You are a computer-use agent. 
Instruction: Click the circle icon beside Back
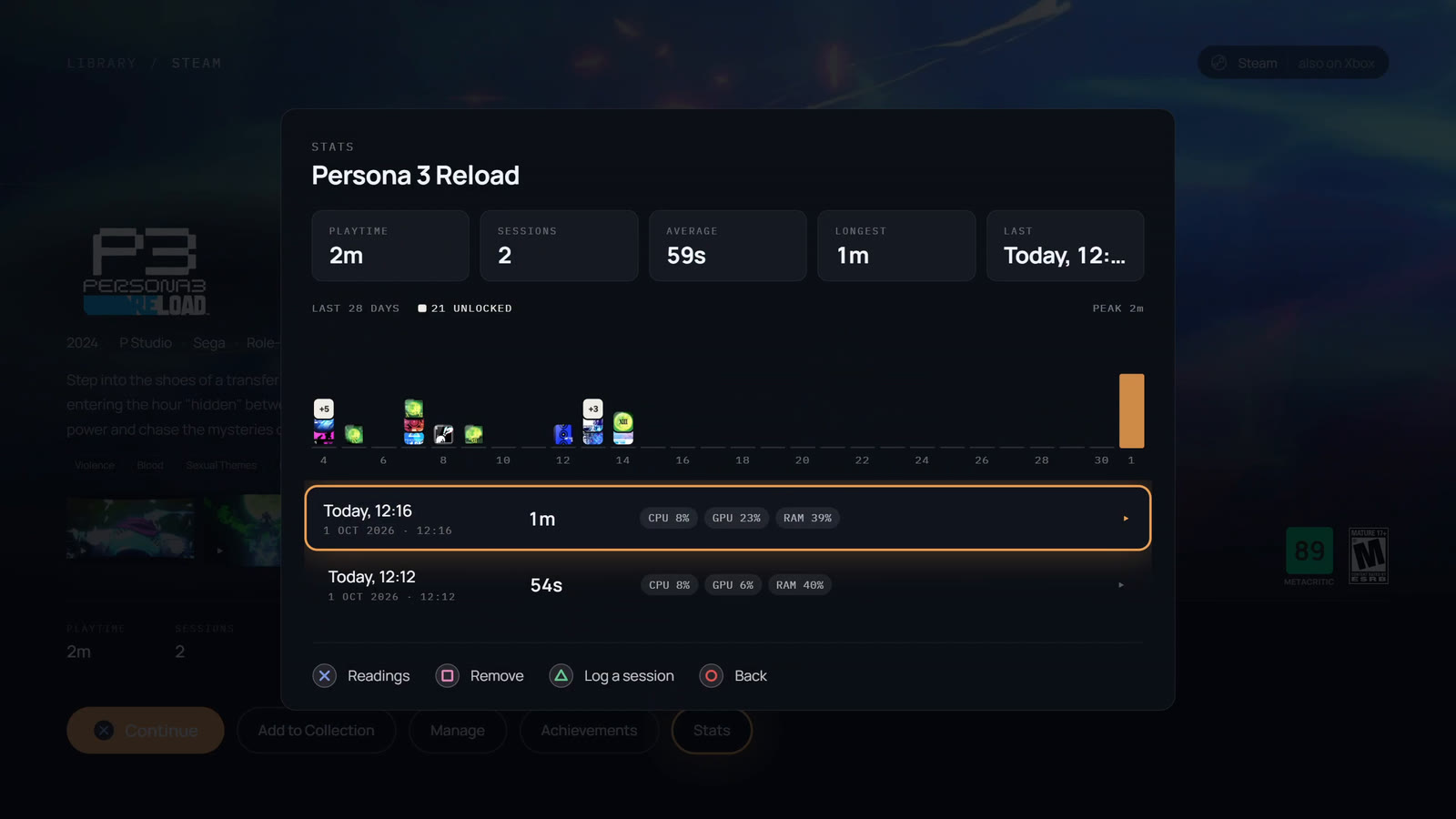coord(712,675)
